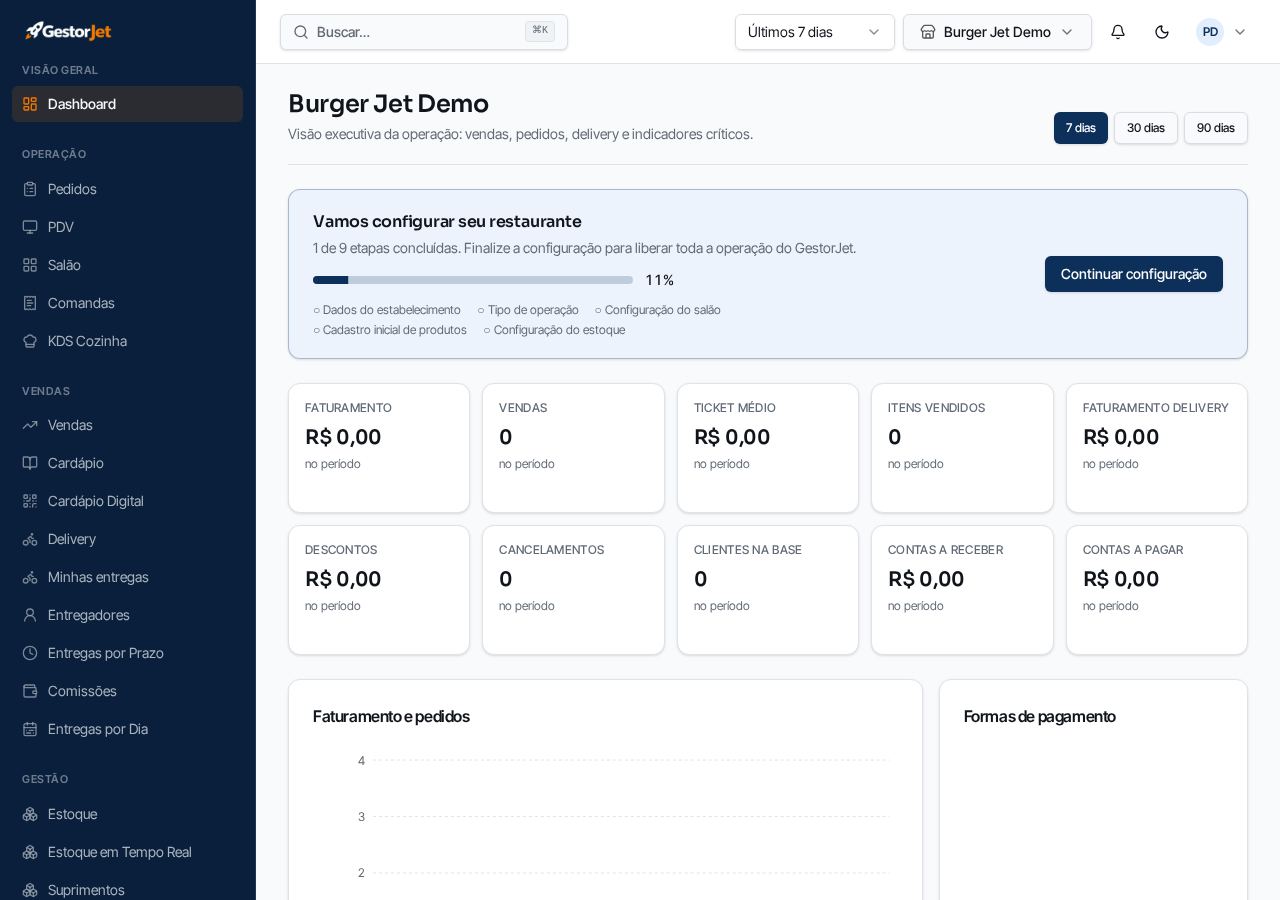The height and width of the screenshot is (900, 1280).
Task: Click the KDS Cozinha chef icon
Action: coord(30,341)
